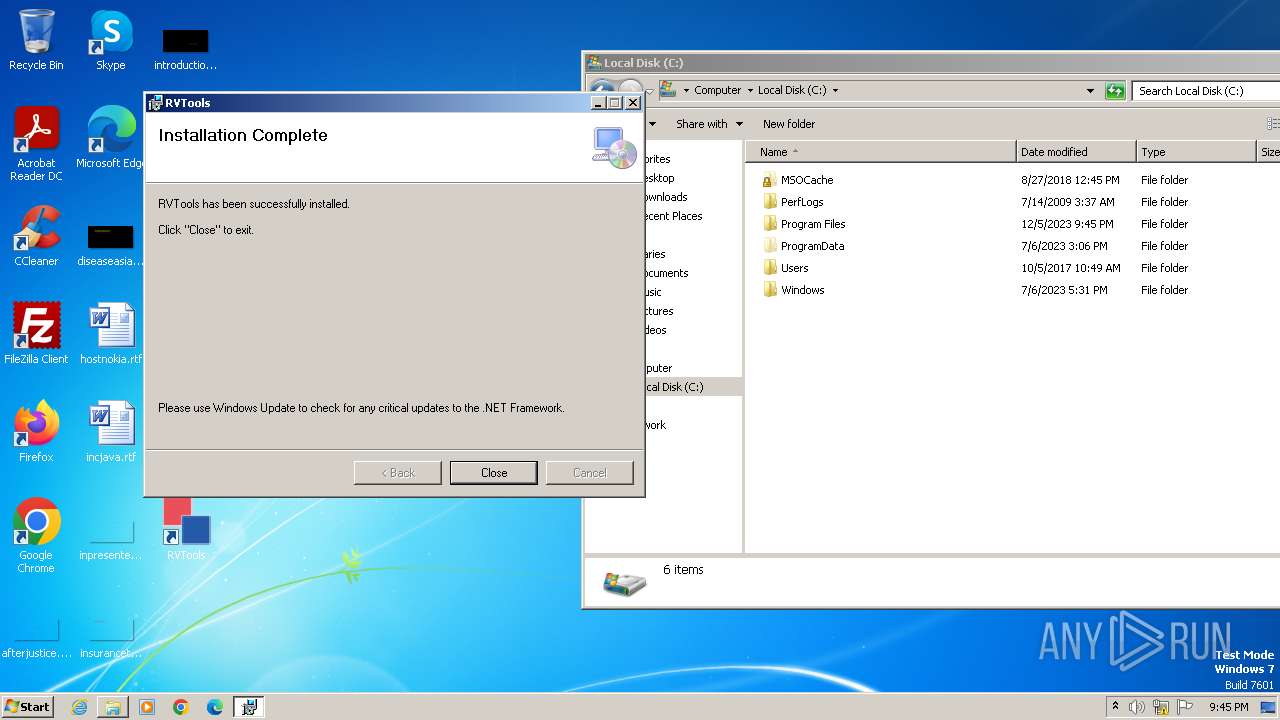Open the hostnokia.rtf document icon
1280x720 pixels.
(110, 333)
